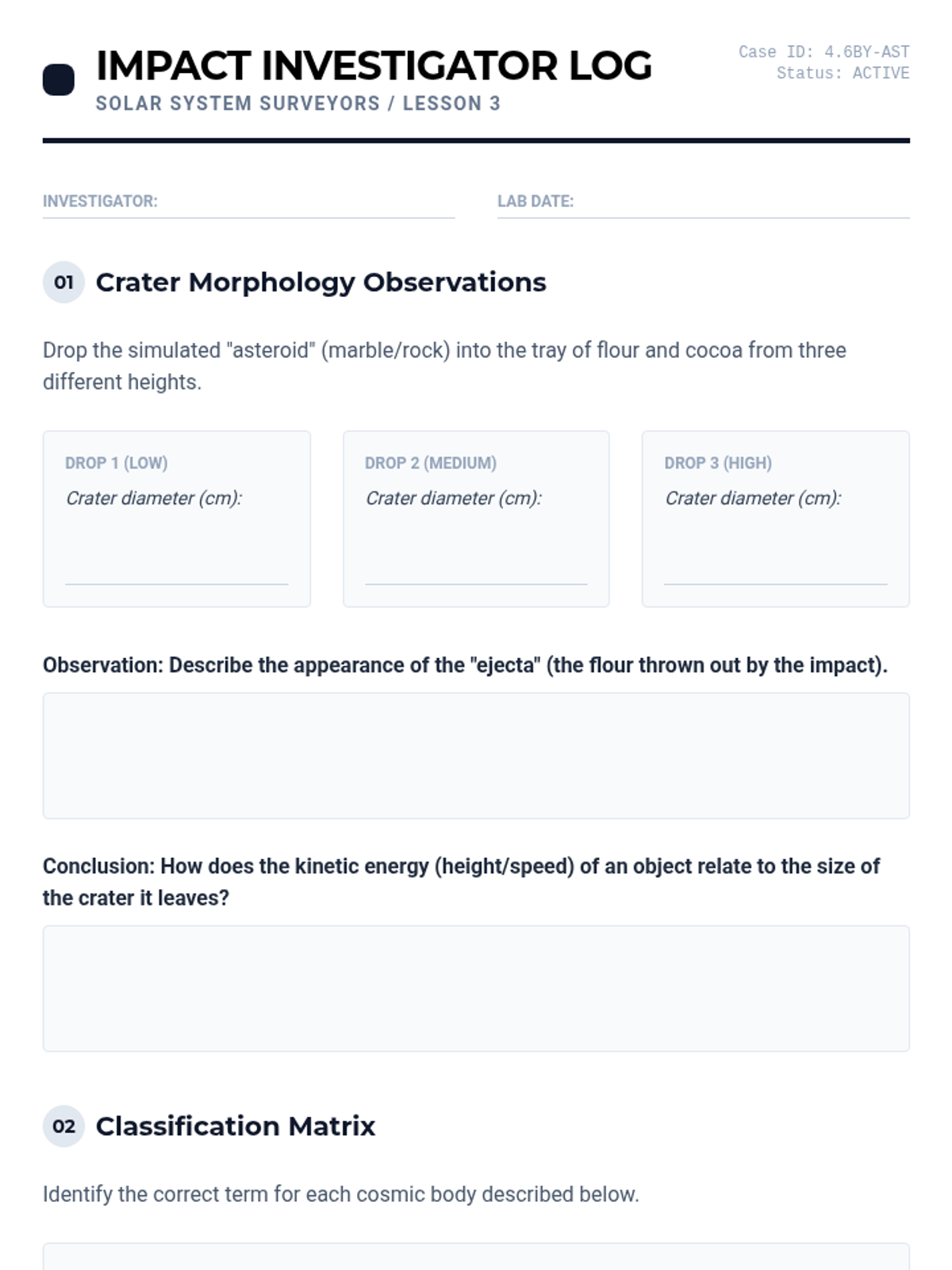Viewport: 952px width, 1270px height.
Task: Click the dark square logo icon
Action: click(58, 80)
